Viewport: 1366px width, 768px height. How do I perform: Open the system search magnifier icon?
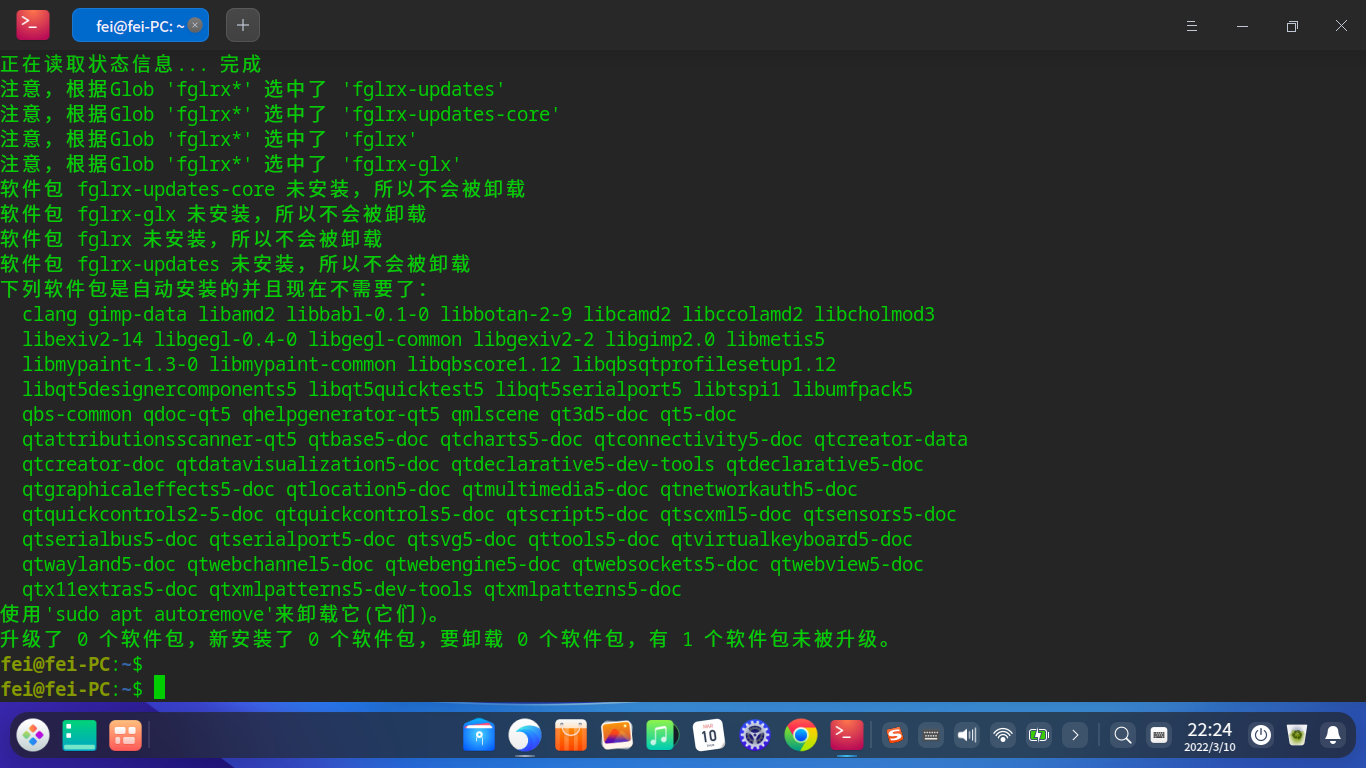(x=1122, y=735)
